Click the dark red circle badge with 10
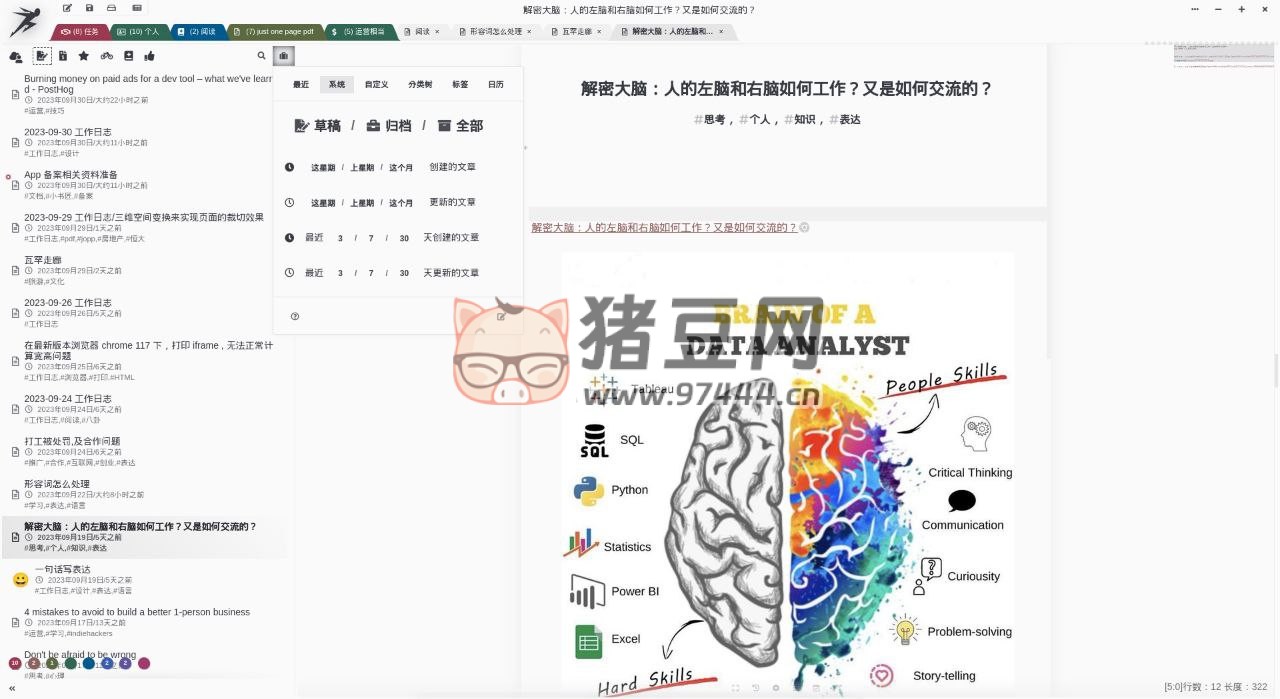The width and height of the screenshot is (1280, 699). click(15, 663)
